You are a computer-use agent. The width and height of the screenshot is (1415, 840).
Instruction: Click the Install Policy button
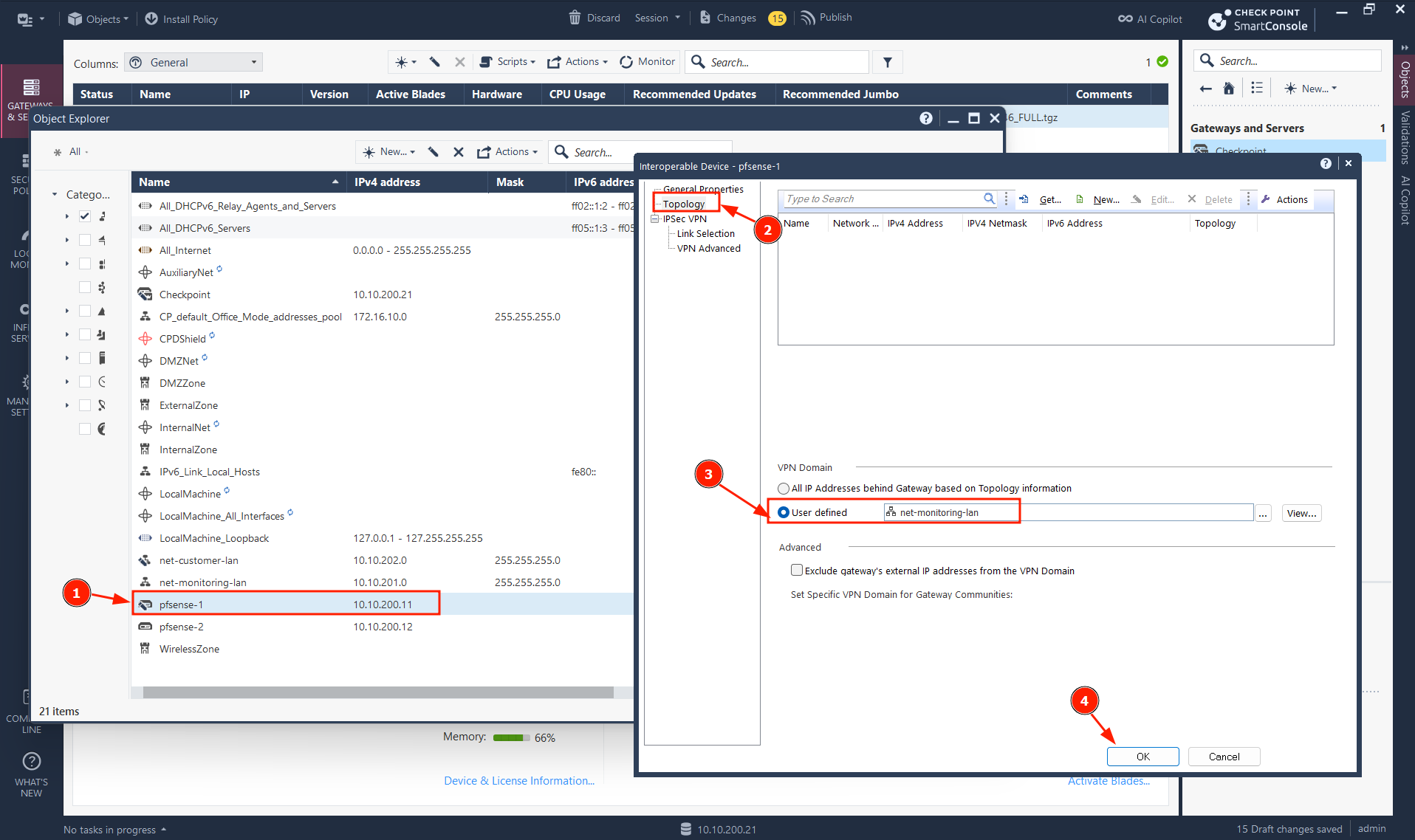tap(181, 18)
